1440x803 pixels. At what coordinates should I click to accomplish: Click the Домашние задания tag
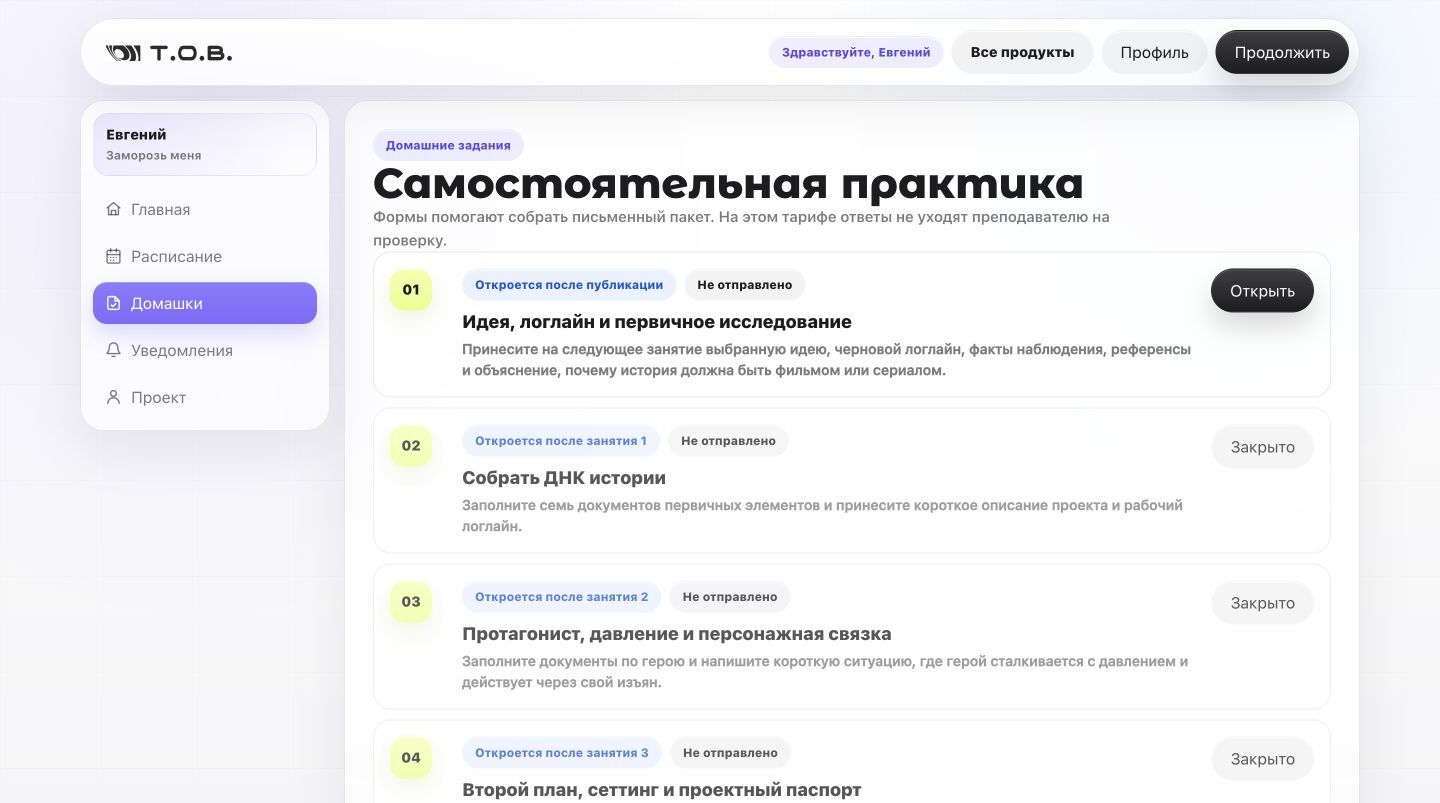448,145
